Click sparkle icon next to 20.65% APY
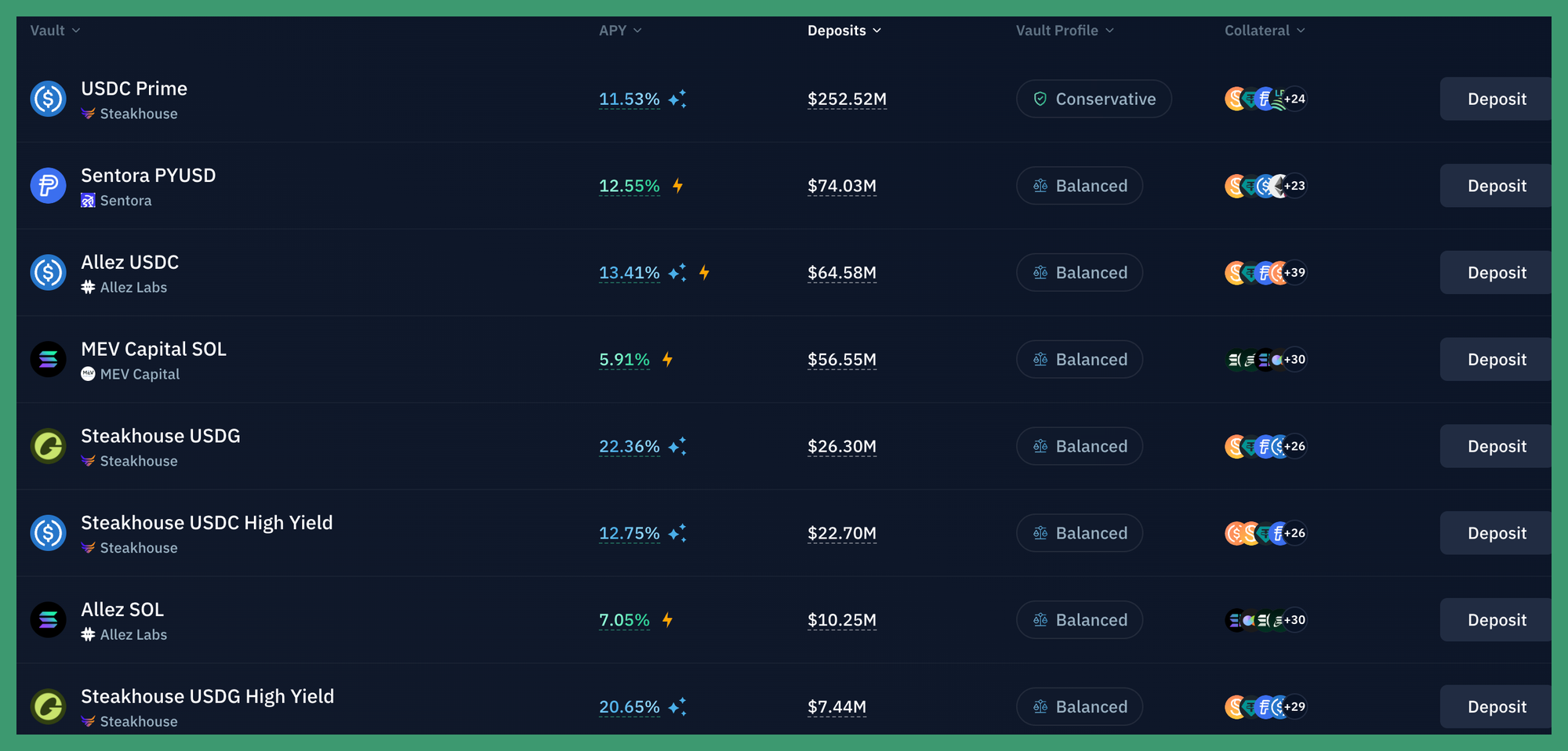Viewport: 1568px width, 751px height. (677, 706)
